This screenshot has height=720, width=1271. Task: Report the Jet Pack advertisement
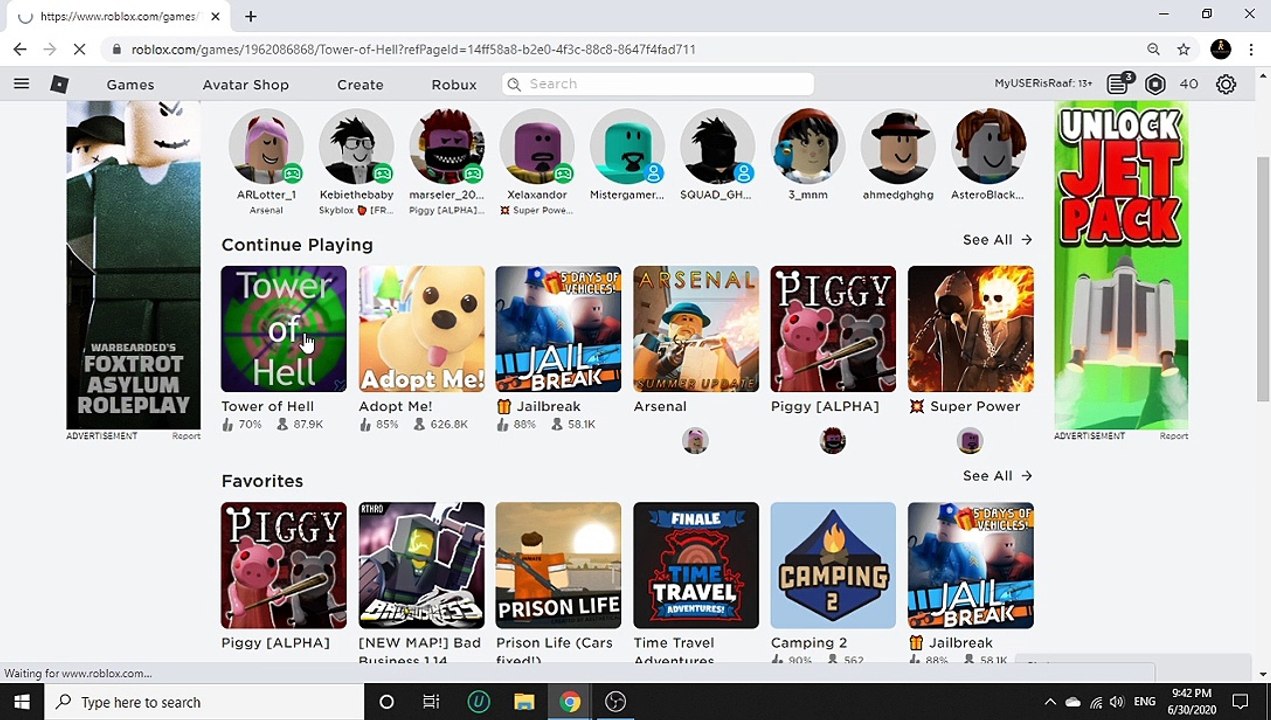coord(1174,436)
